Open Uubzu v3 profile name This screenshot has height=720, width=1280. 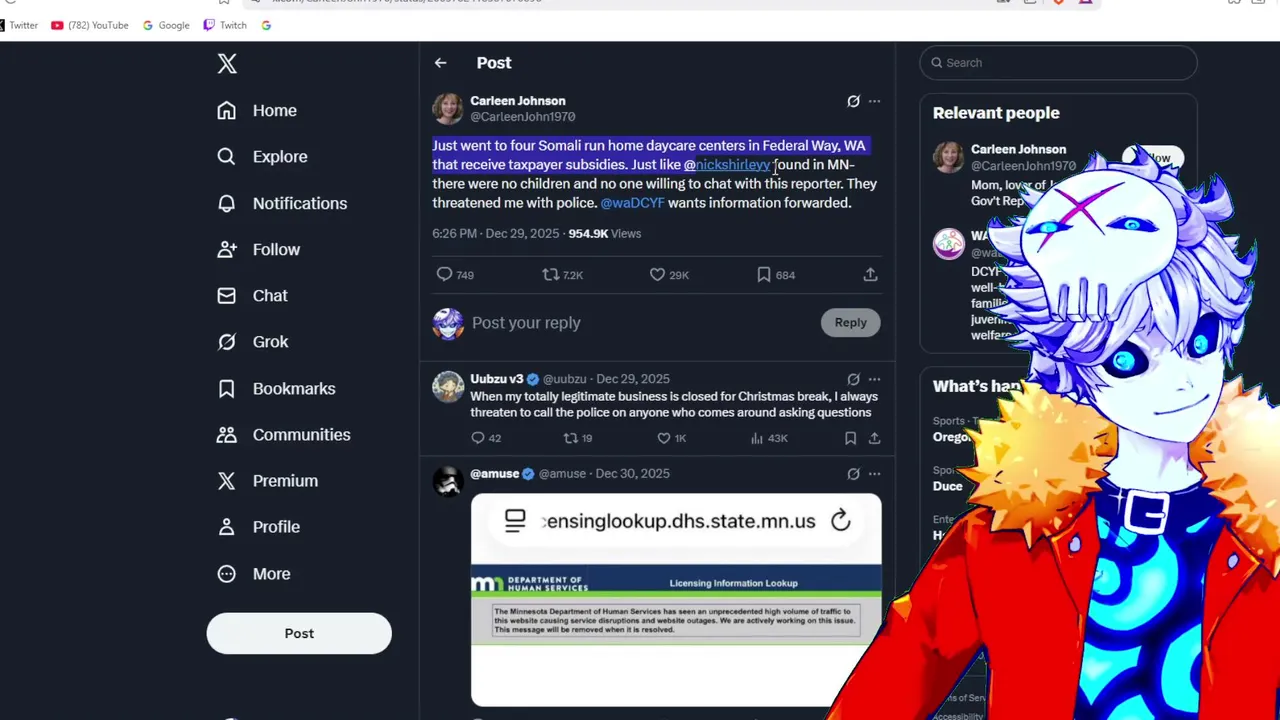click(497, 379)
